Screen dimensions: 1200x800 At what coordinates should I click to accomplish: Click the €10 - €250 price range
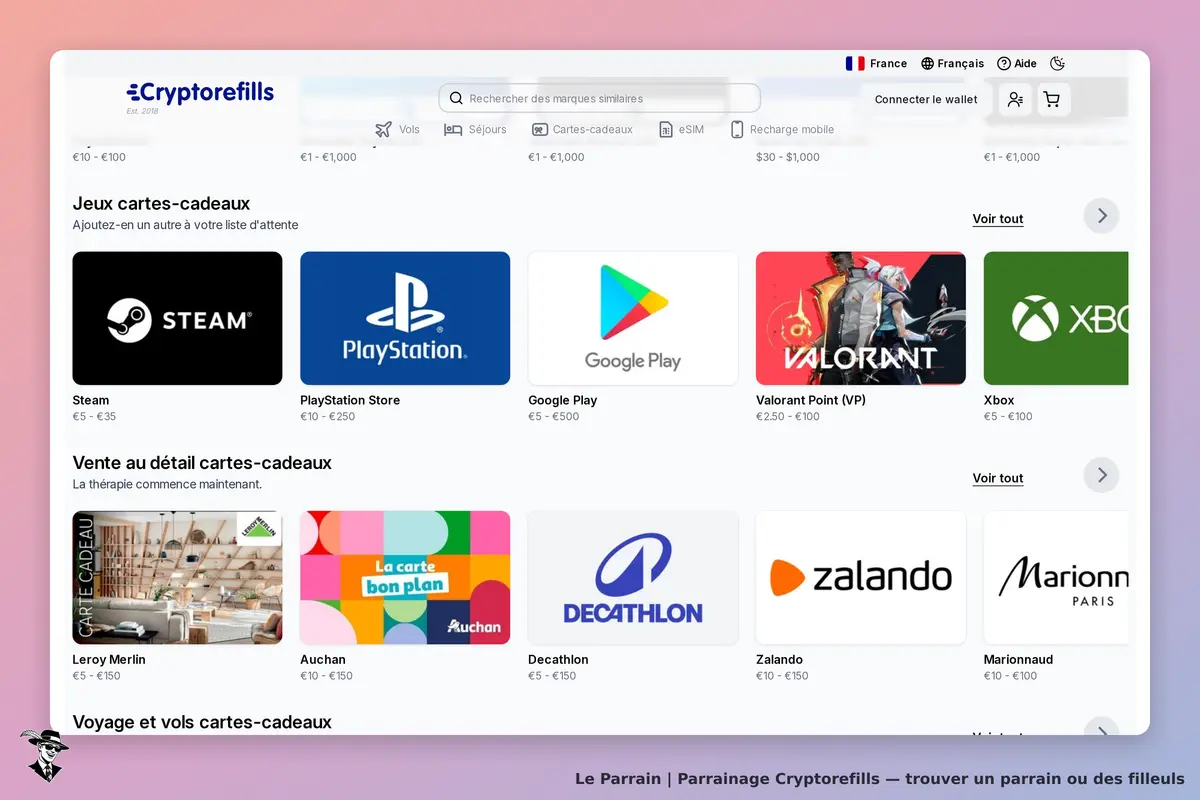pyautogui.click(x=328, y=416)
